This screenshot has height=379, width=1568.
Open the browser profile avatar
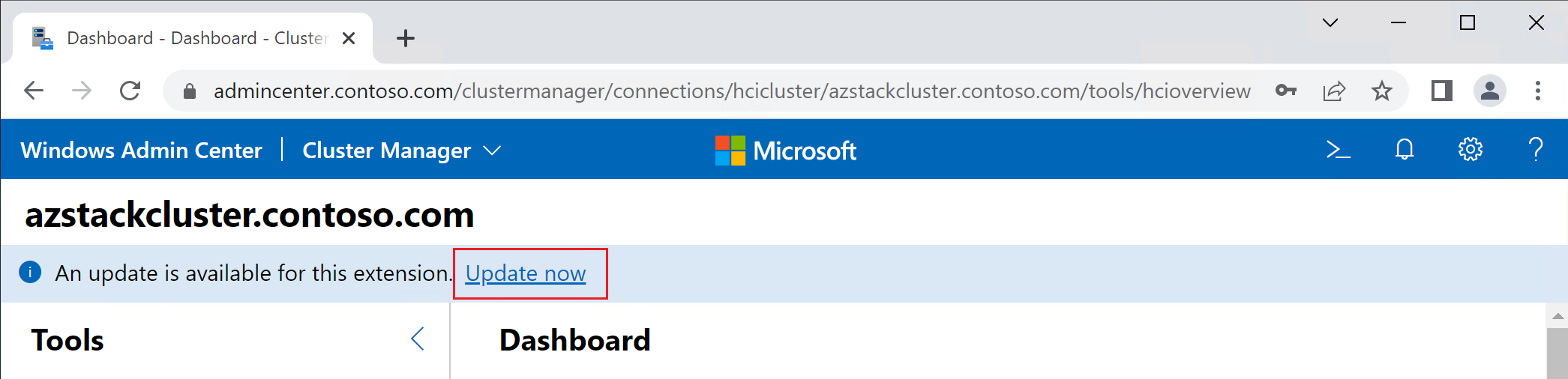[x=1490, y=91]
